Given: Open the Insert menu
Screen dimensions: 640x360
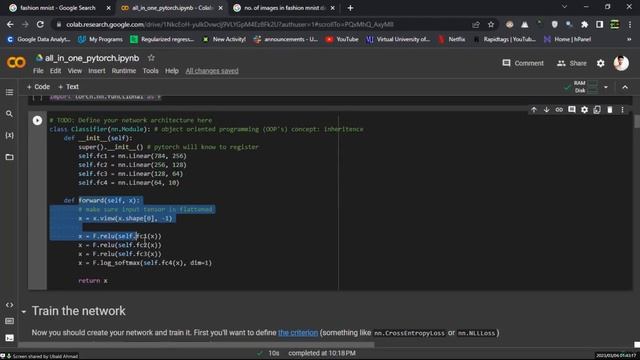Looking at the screenshot, I should click(x=97, y=71).
